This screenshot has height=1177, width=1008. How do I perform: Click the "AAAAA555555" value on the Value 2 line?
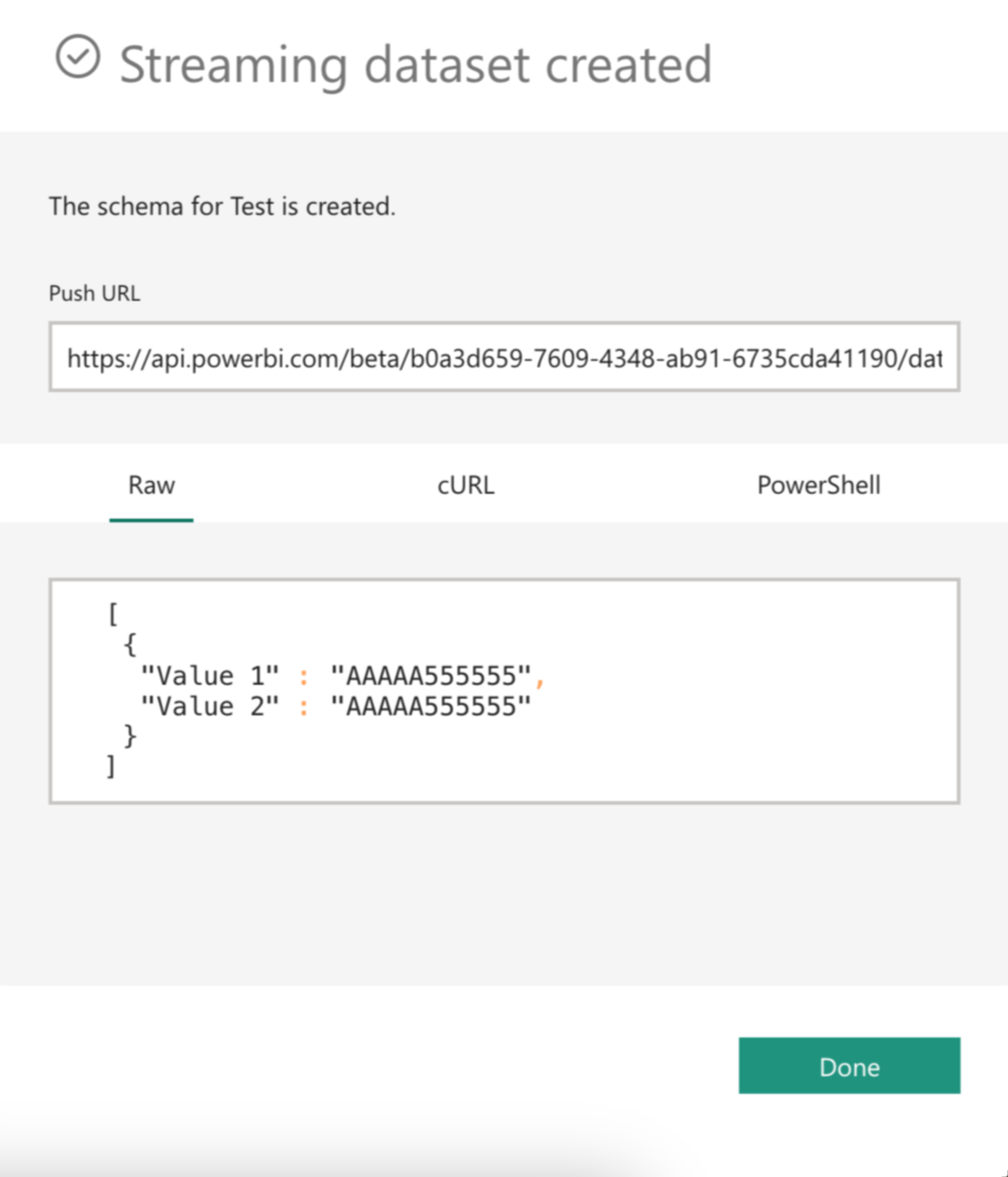tap(431, 706)
